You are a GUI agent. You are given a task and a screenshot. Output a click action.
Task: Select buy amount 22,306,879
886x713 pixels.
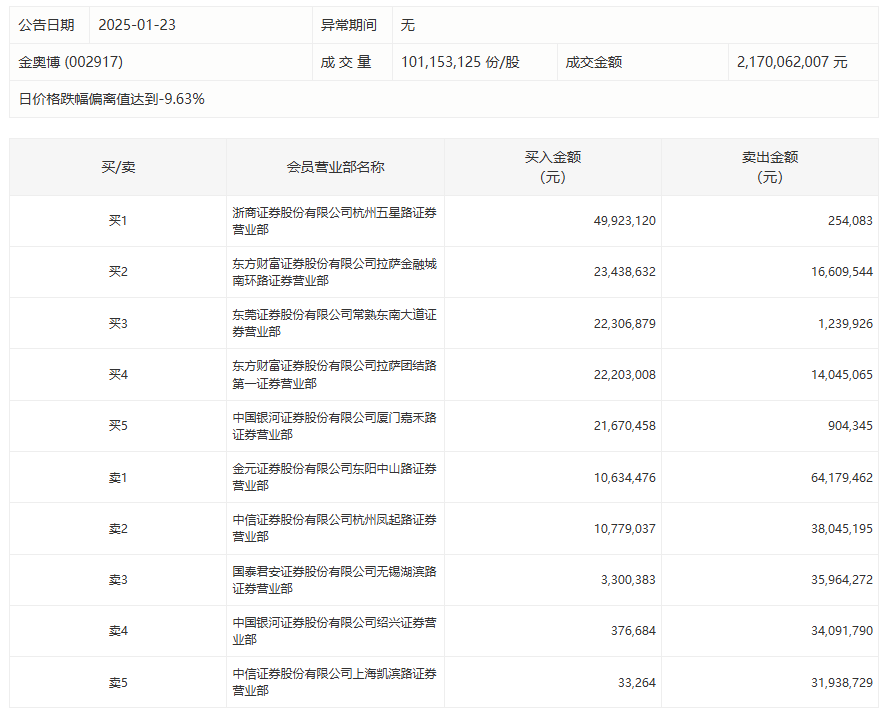[x=624, y=324]
